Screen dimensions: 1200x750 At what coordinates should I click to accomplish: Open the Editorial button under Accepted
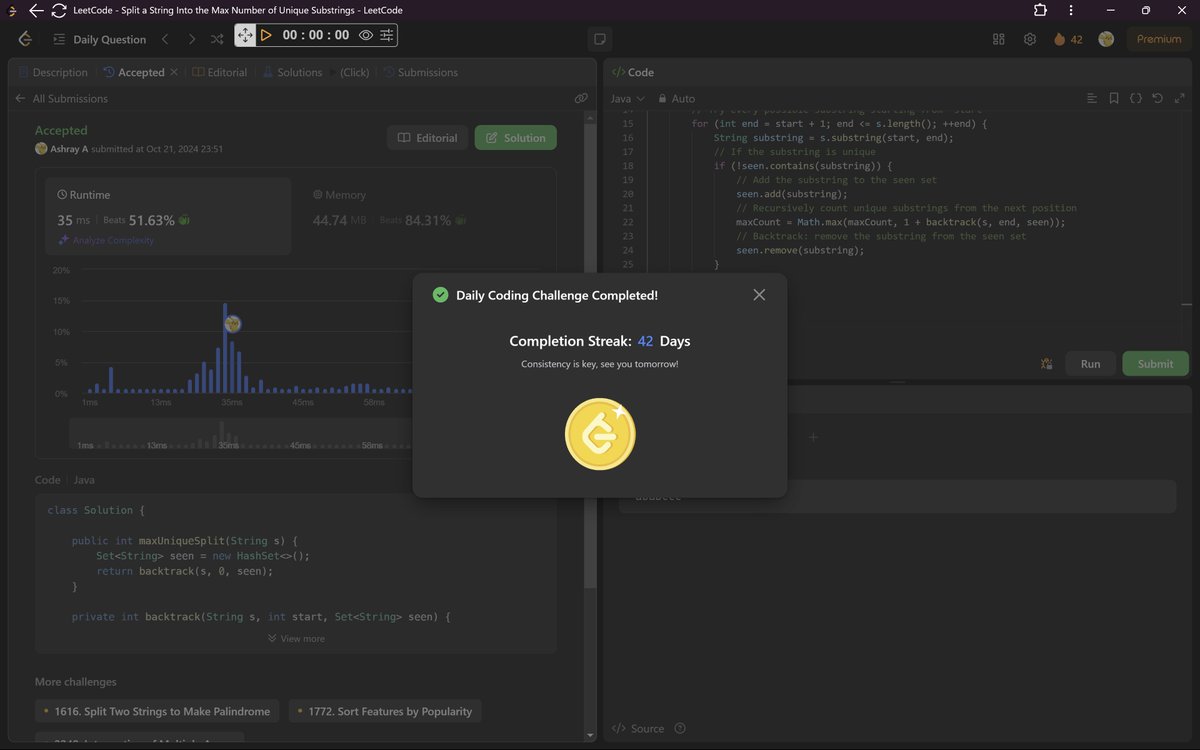pos(427,138)
